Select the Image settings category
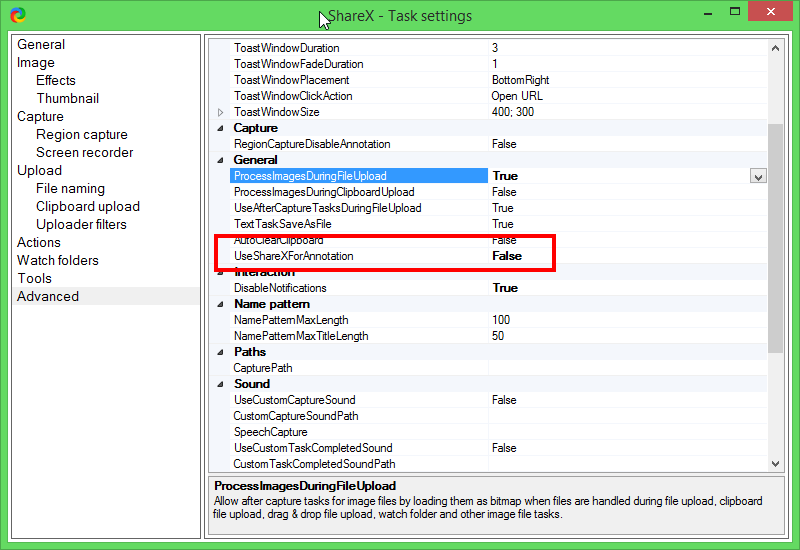This screenshot has height=550, width=800. 36,63
